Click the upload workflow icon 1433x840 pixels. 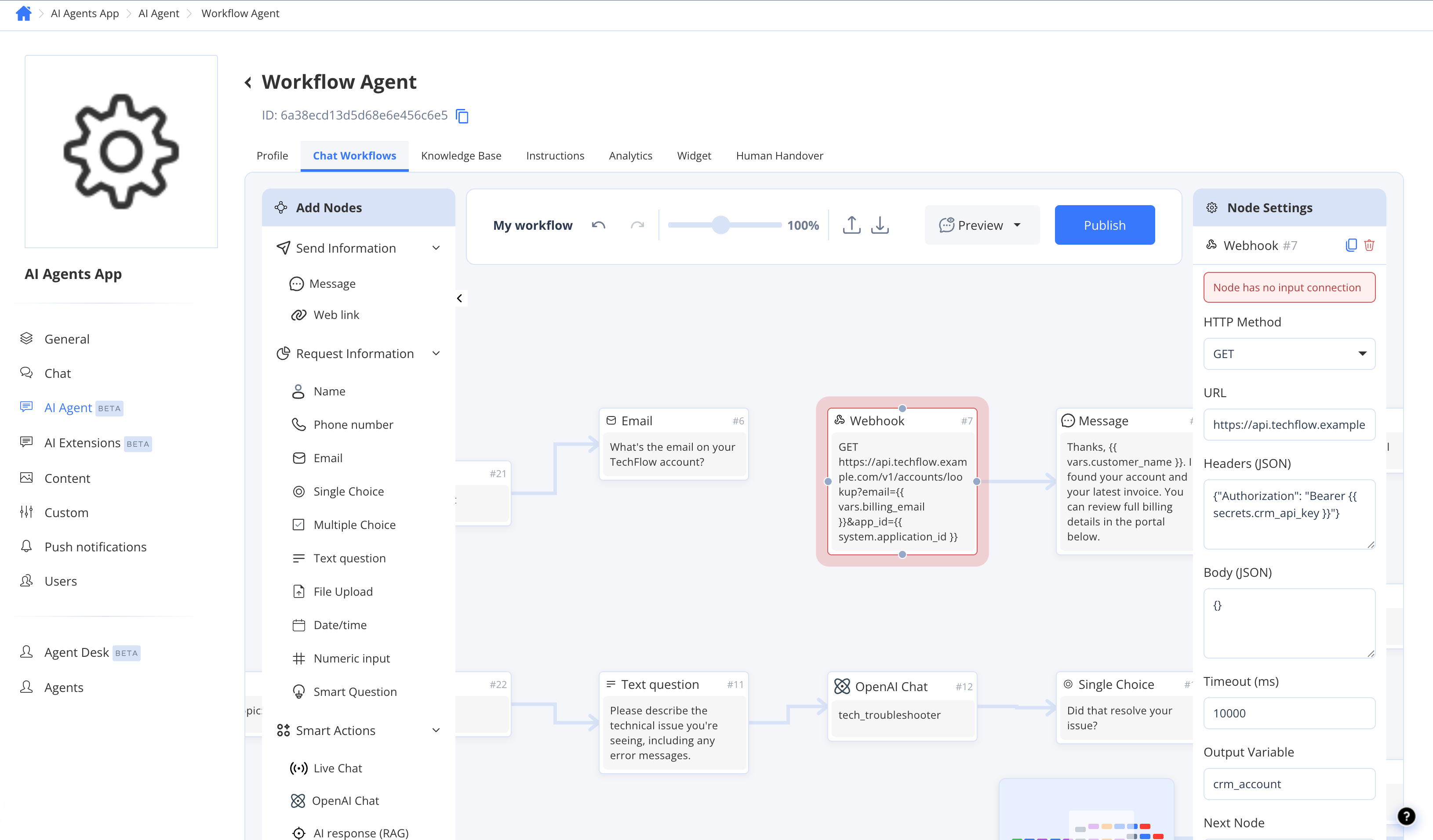point(851,225)
